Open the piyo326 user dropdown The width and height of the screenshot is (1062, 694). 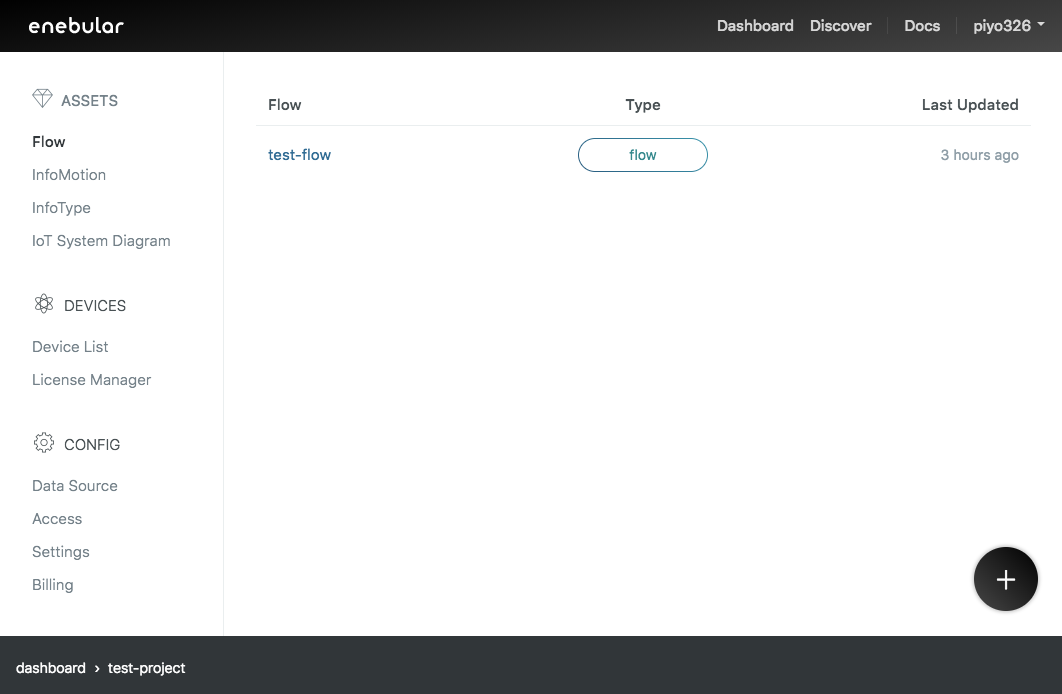click(x=1008, y=26)
